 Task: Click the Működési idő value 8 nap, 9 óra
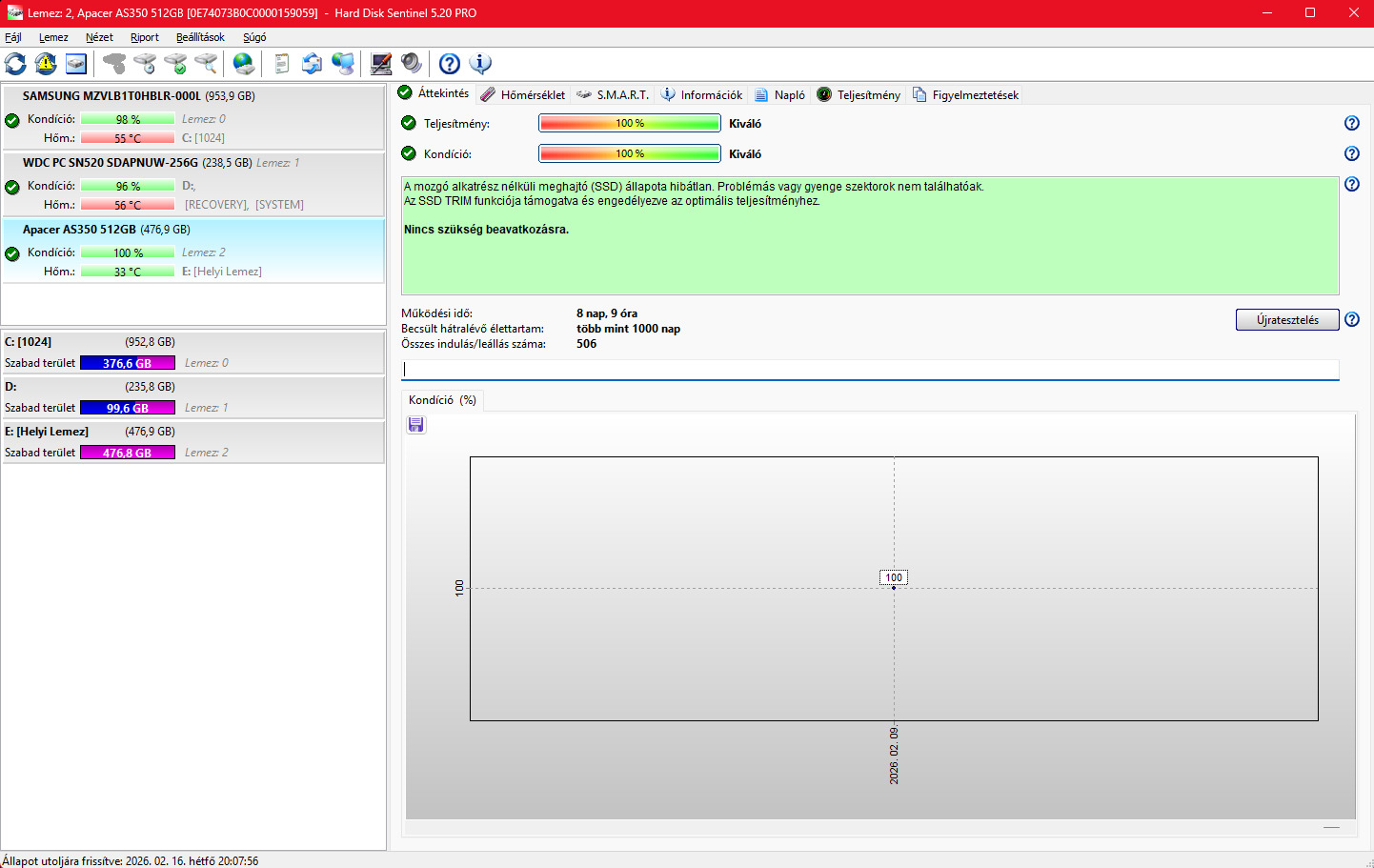click(607, 313)
